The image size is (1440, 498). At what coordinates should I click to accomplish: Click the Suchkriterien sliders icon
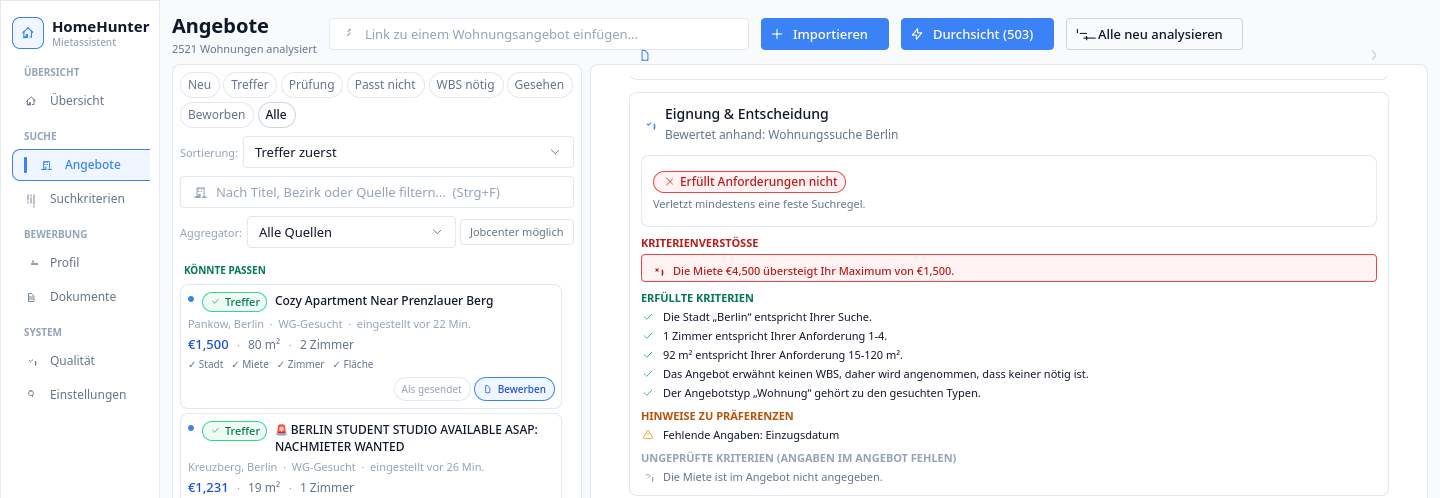[31, 199]
